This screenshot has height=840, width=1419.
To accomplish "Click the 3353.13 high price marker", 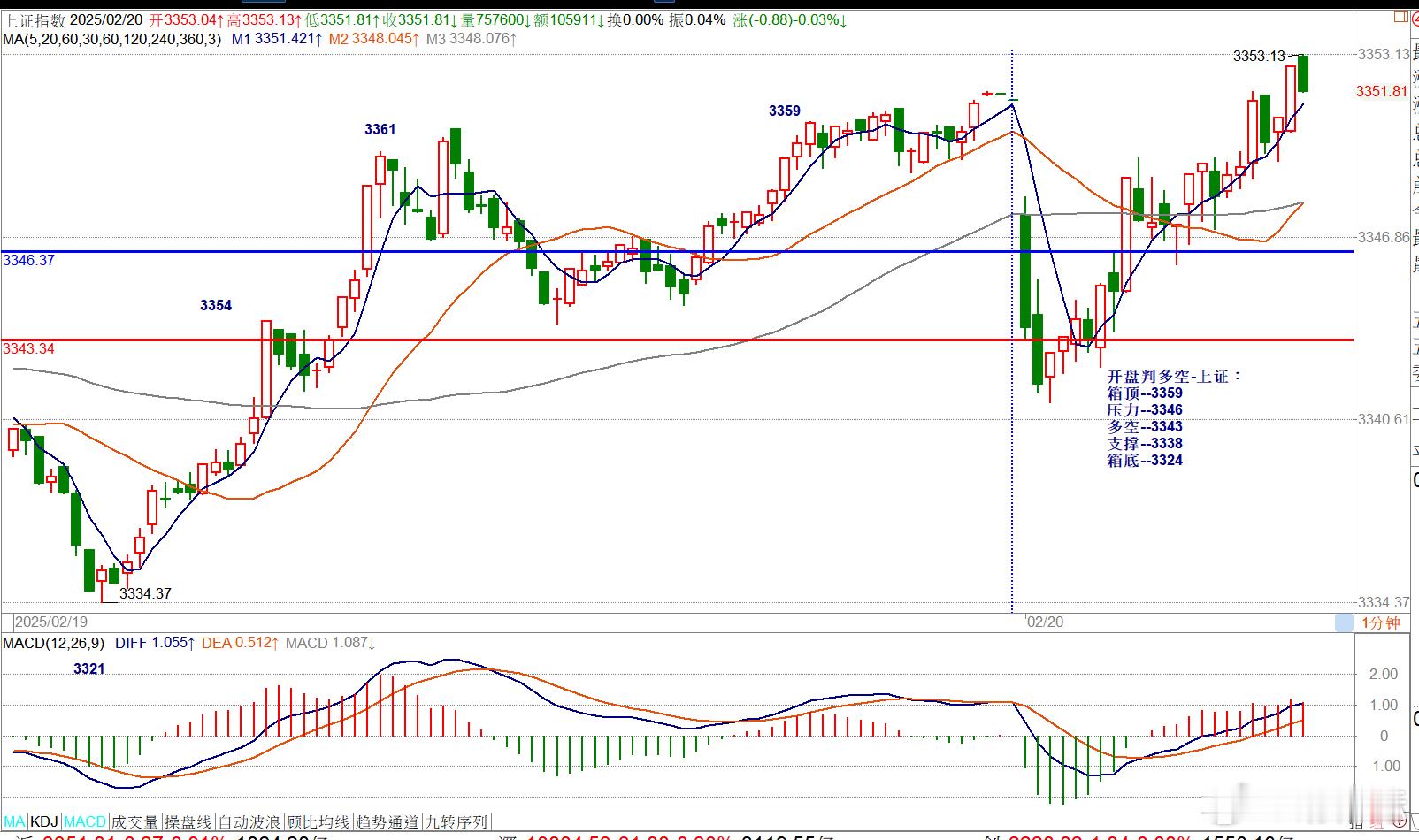I will pyautogui.click(x=1259, y=56).
